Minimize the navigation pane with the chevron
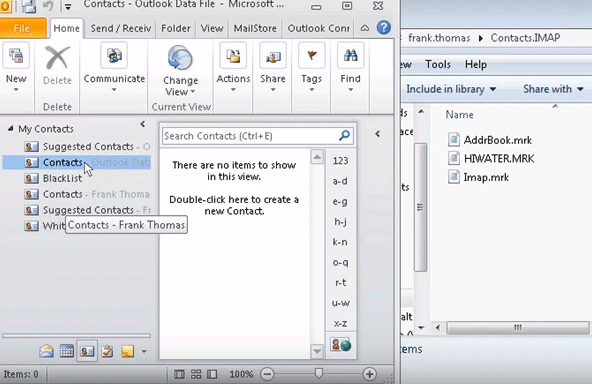This screenshot has height=384, width=592. pos(143,124)
